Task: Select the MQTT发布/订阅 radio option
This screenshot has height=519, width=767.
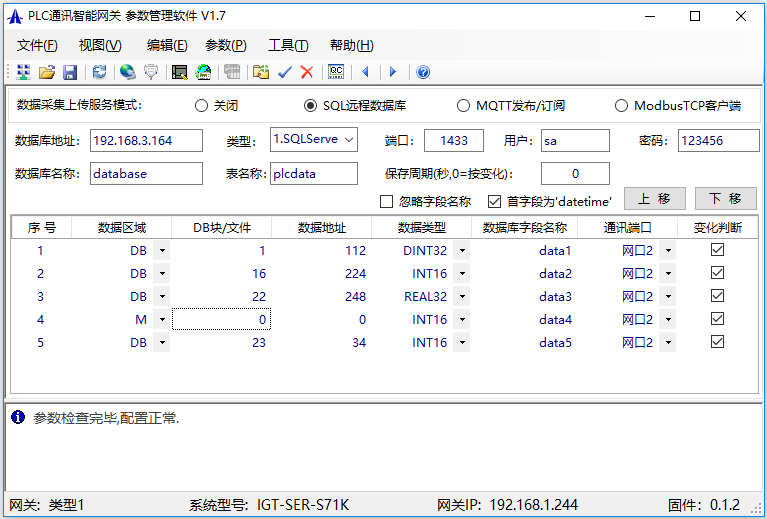Action: click(463, 105)
